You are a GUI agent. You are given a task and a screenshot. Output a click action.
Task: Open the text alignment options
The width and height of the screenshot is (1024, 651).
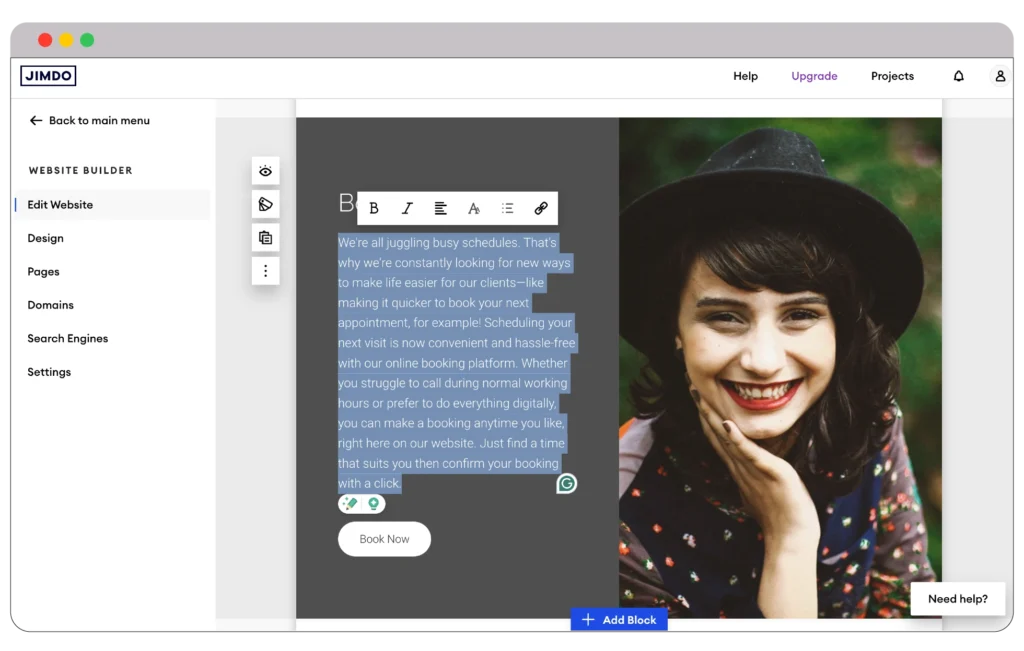tap(440, 209)
